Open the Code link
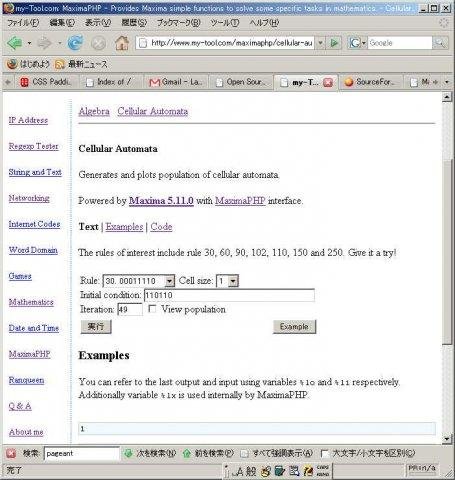The image size is (455, 480). pos(161,227)
